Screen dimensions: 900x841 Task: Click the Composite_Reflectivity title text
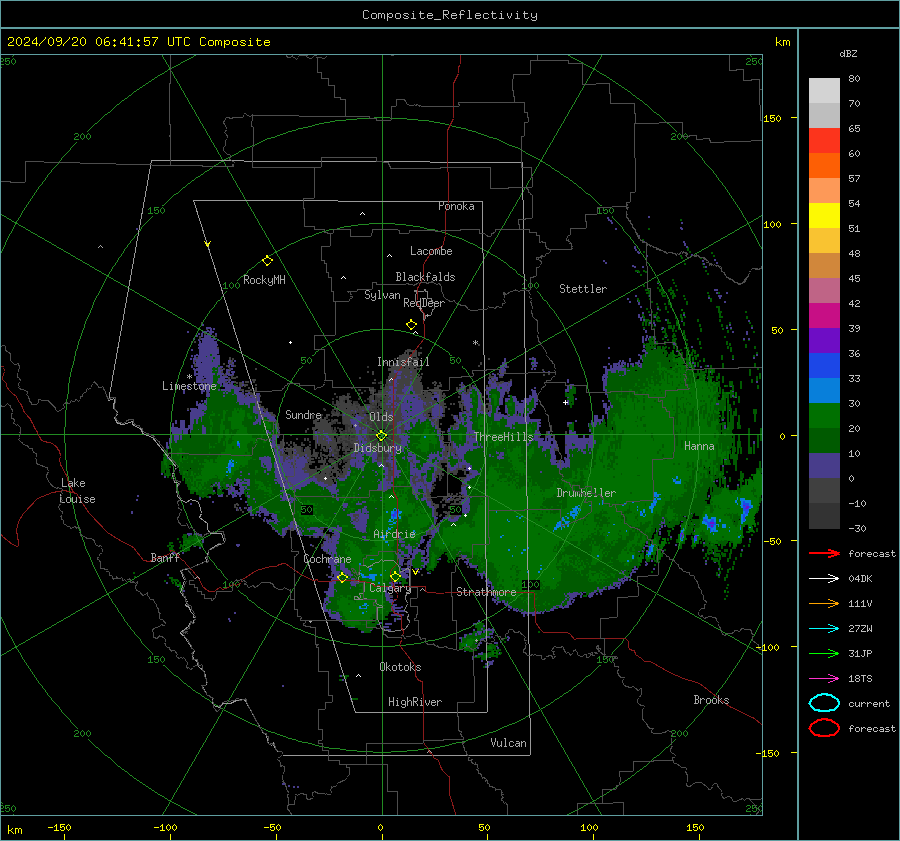(450, 15)
